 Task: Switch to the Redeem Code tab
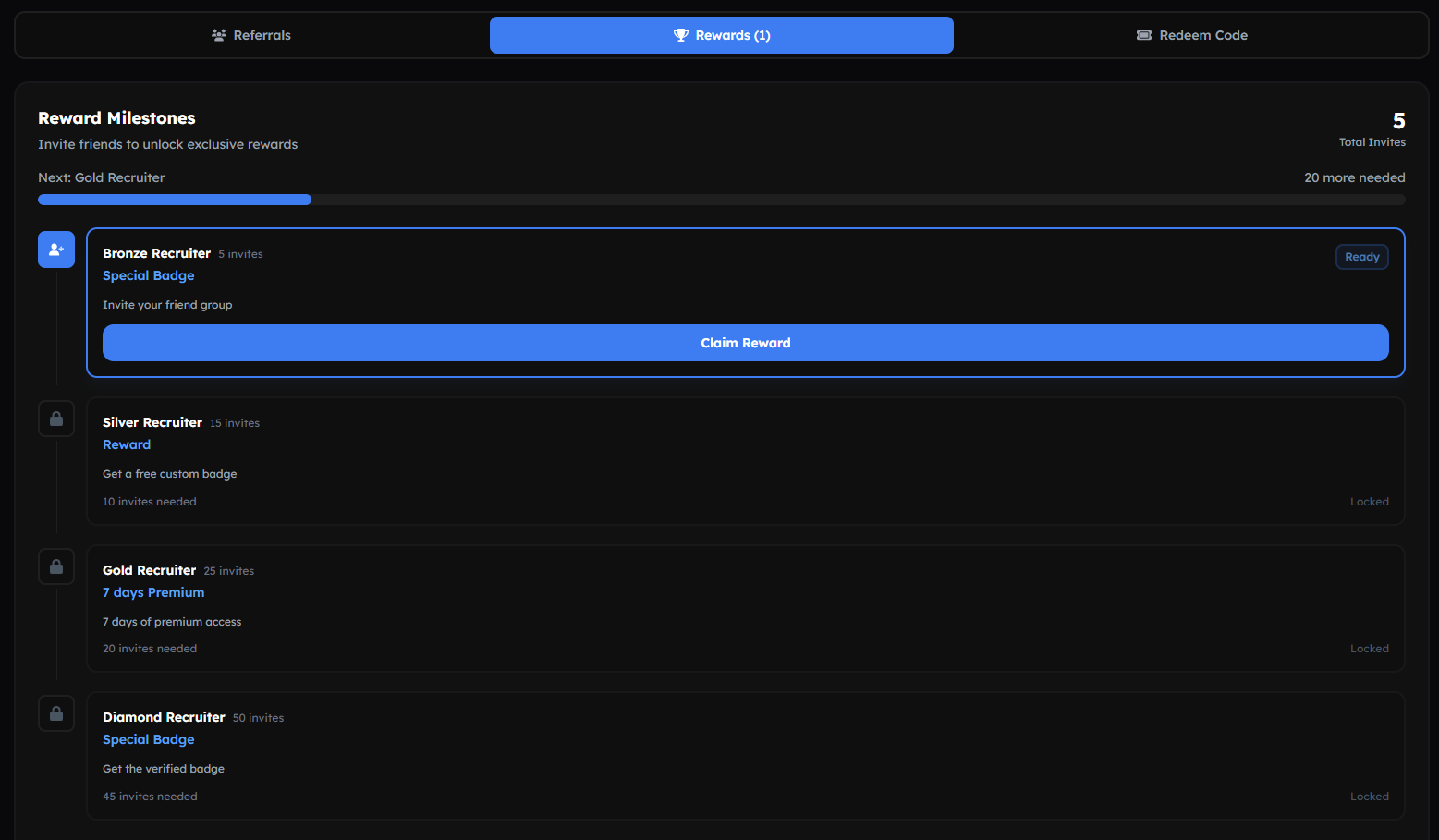coord(1191,35)
